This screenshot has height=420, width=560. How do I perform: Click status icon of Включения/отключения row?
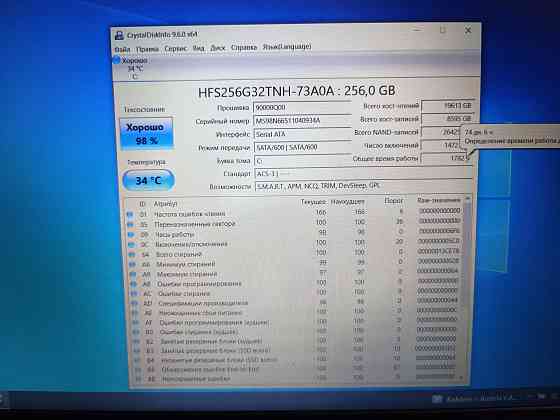tap(131, 245)
